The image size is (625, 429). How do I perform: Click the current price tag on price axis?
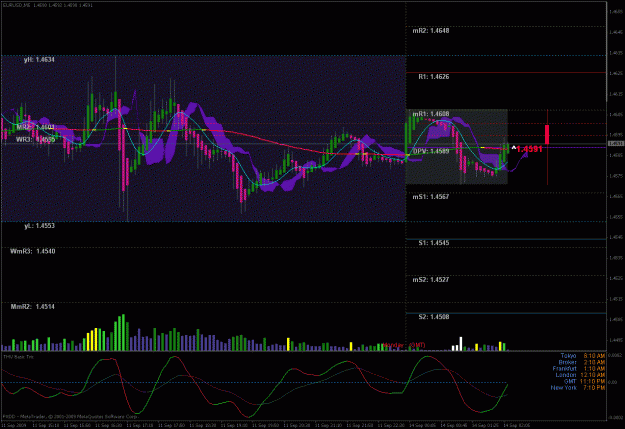coord(616,144)
